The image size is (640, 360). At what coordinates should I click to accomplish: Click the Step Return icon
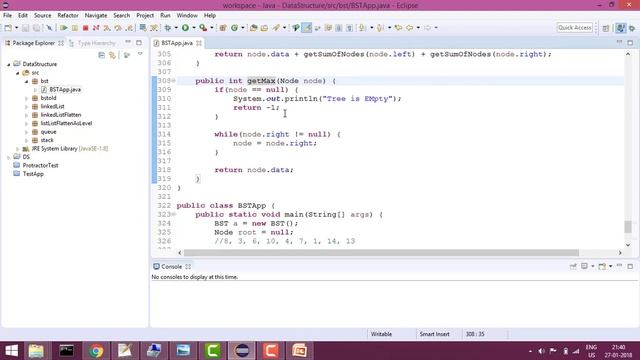click(x=129, y=28)
